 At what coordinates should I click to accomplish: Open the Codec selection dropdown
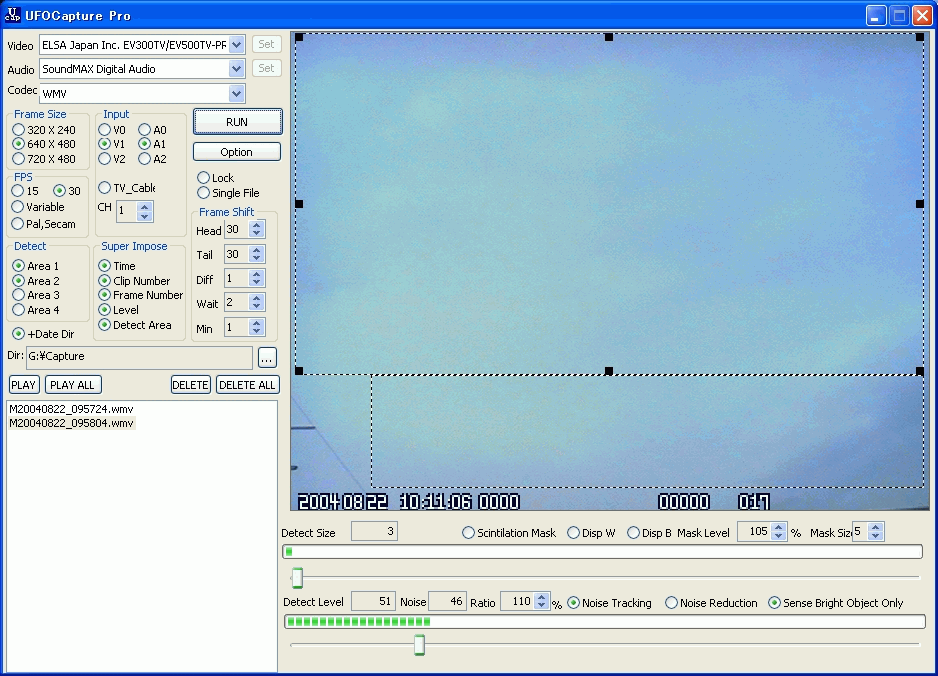237,94
